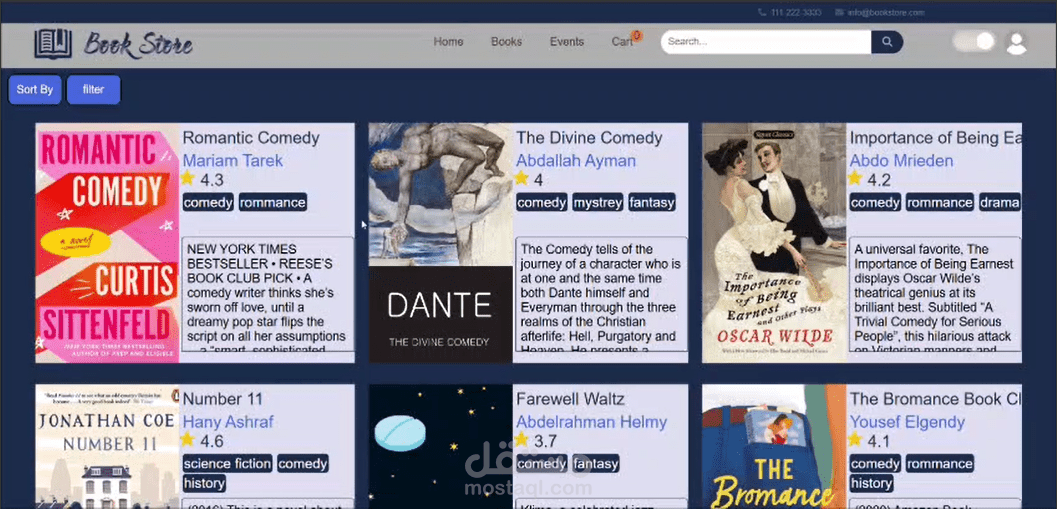The image size is (1057, 509).
Task: Open the Events menu item
Action: tap(567, 42)
